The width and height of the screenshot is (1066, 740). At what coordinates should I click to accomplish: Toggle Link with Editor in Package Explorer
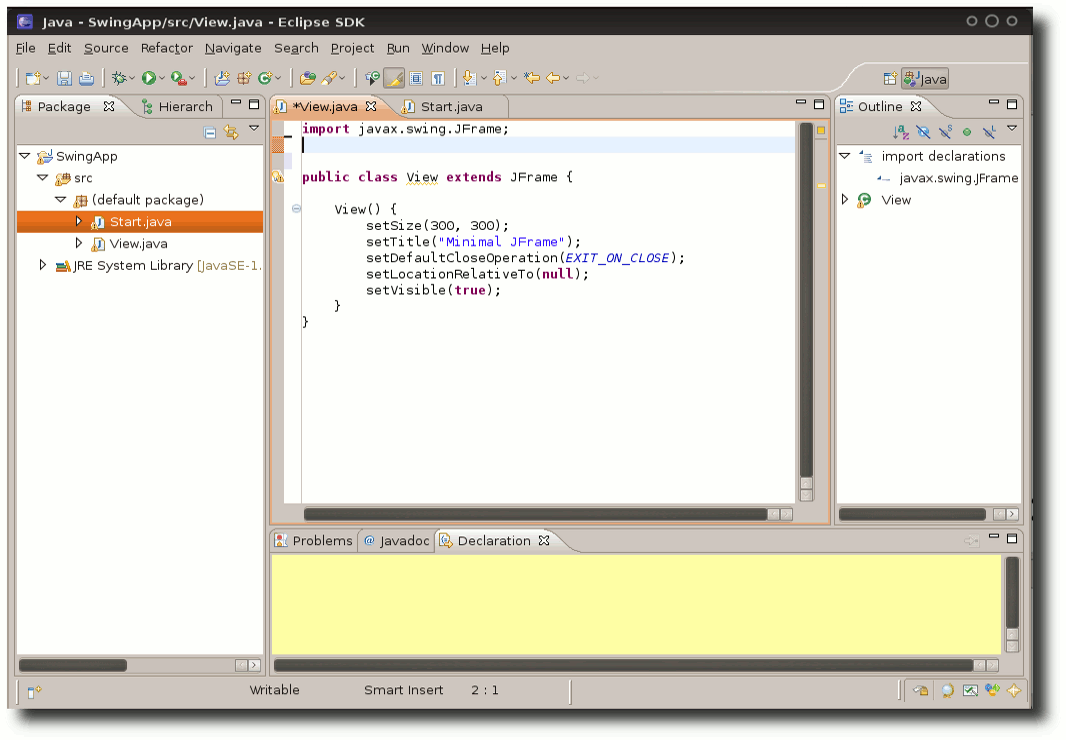tap(231, 132)
